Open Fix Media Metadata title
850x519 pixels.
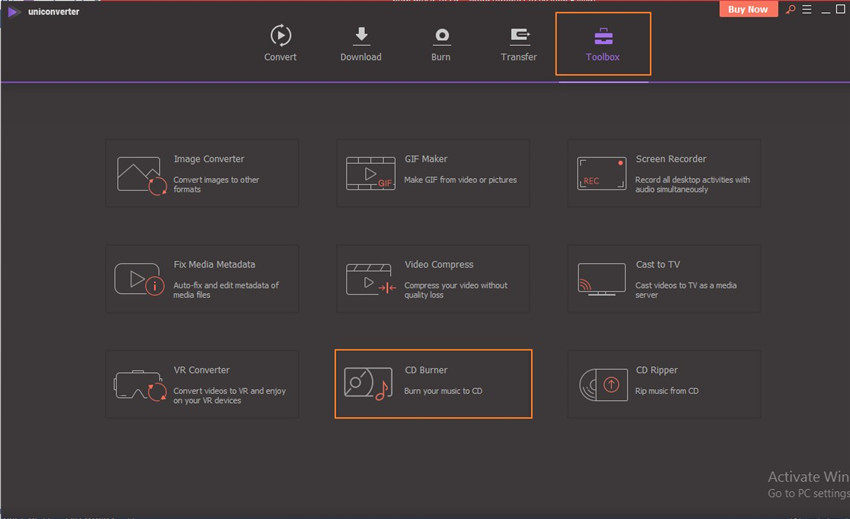tap(214, 265)
